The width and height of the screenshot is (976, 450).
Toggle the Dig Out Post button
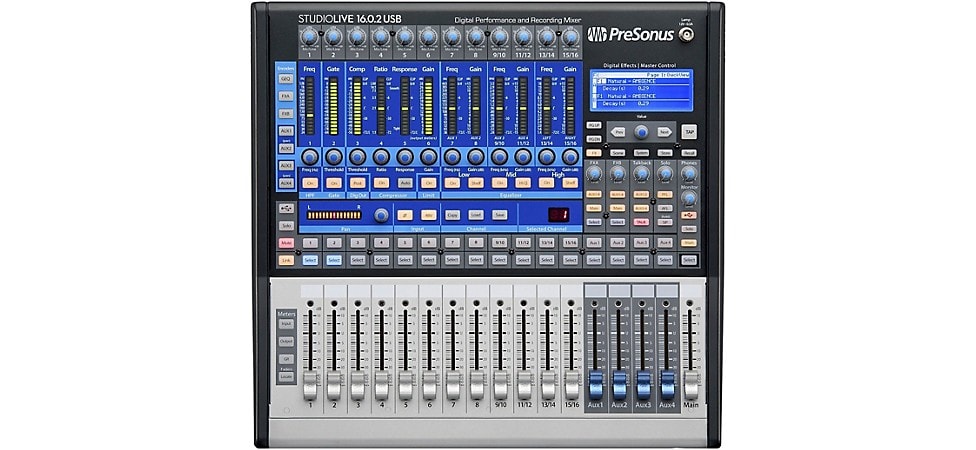click(x=357, y=183)
